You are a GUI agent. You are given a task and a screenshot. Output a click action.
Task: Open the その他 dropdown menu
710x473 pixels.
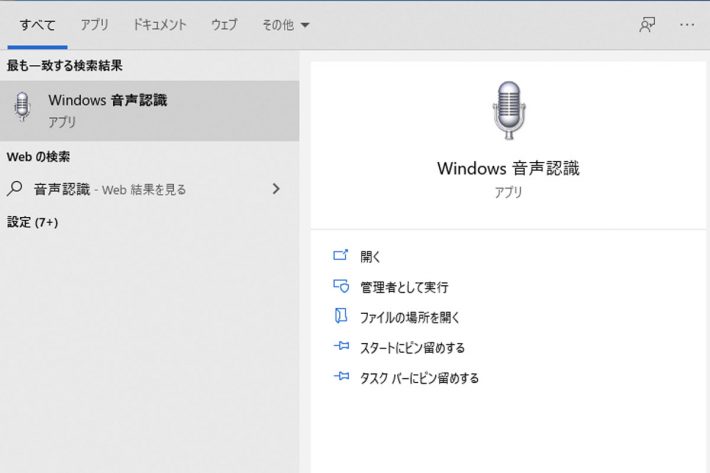pos(286,25)
